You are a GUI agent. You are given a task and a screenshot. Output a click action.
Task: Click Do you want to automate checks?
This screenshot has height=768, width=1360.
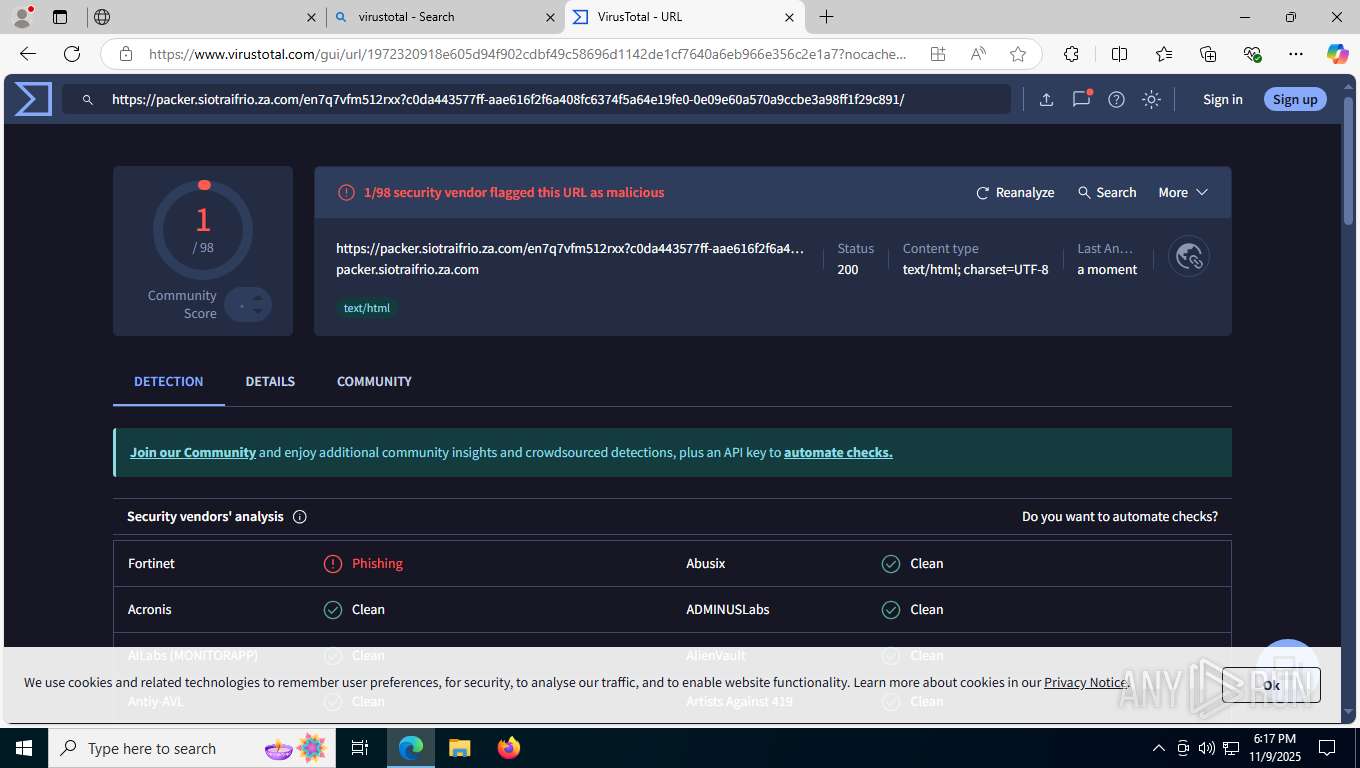pos(1120,517)
